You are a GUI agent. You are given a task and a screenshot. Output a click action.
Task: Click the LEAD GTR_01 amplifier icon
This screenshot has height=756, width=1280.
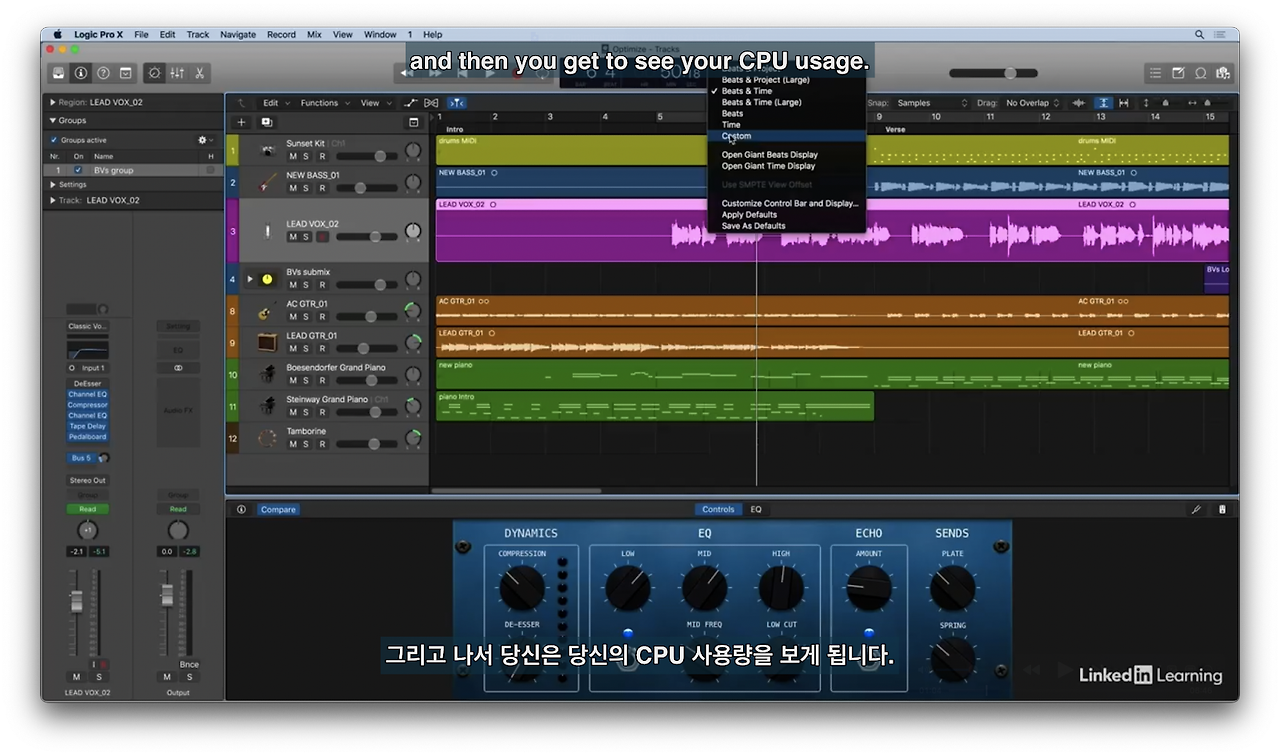coord(267,343)
